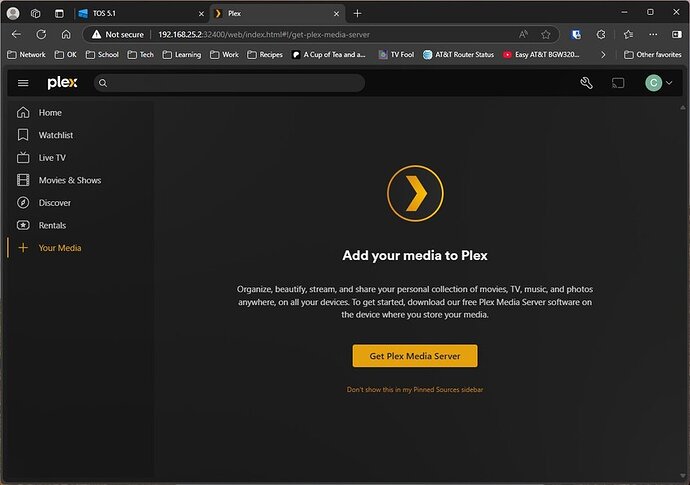Open Rentals in sidebar
690x485 pixels.
pyautogui.click(x=52, y=225)
